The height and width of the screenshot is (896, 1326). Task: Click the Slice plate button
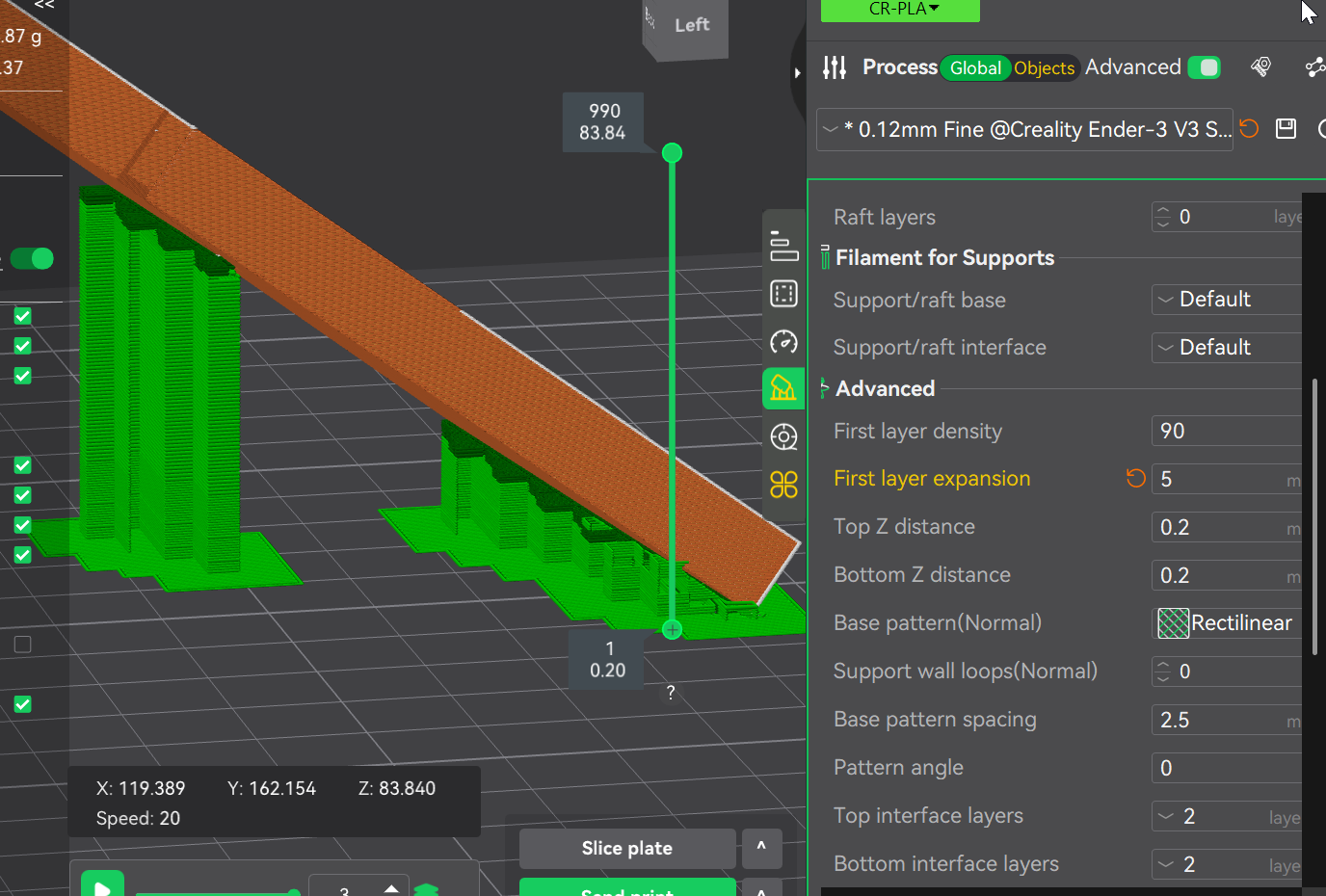pos(626,848)
